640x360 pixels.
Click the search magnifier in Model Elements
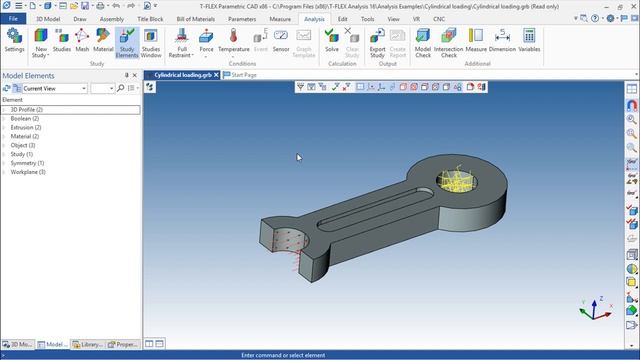tap(120, 88)
